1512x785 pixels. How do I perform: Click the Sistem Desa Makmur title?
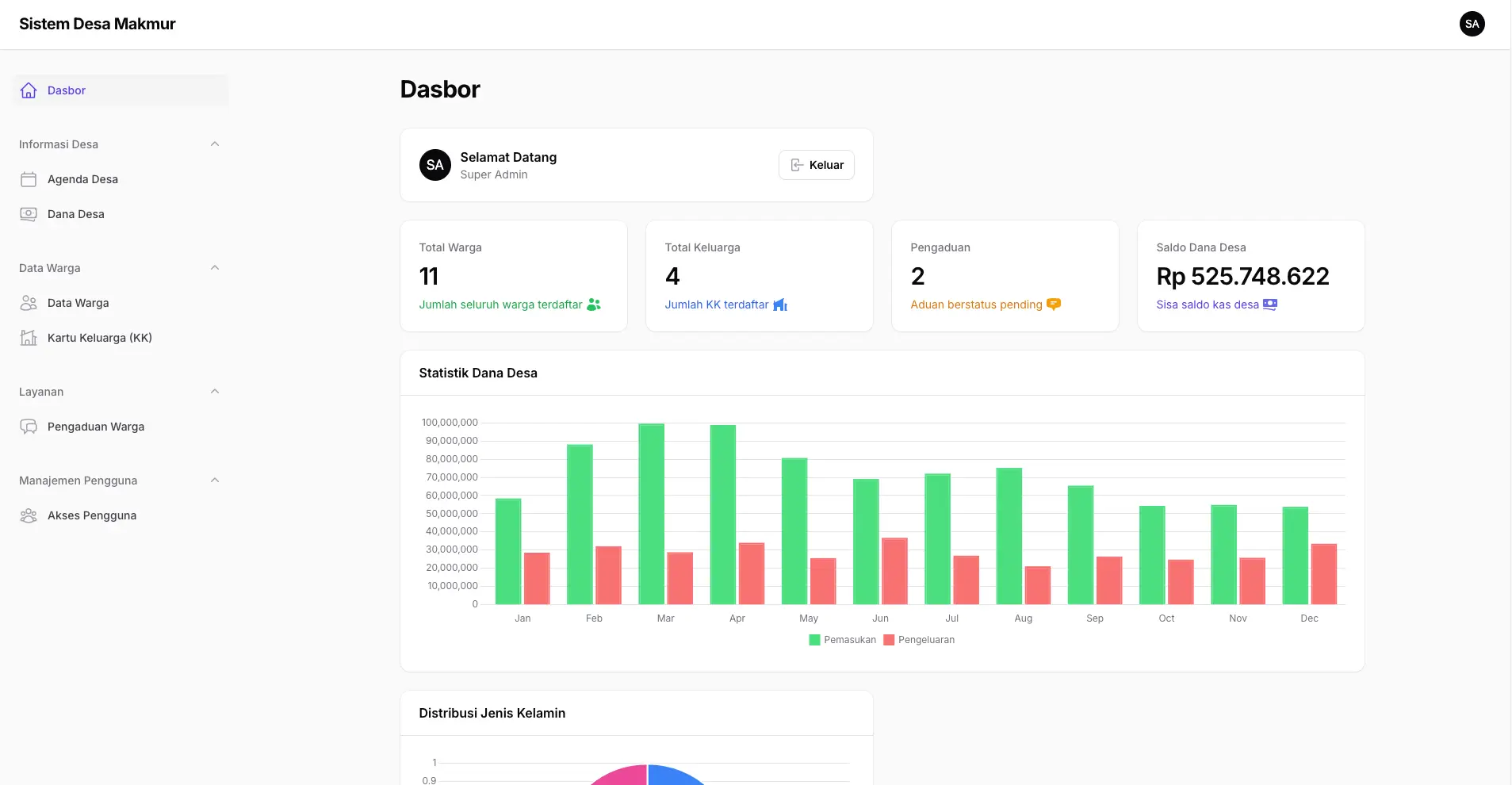point(98,24)
